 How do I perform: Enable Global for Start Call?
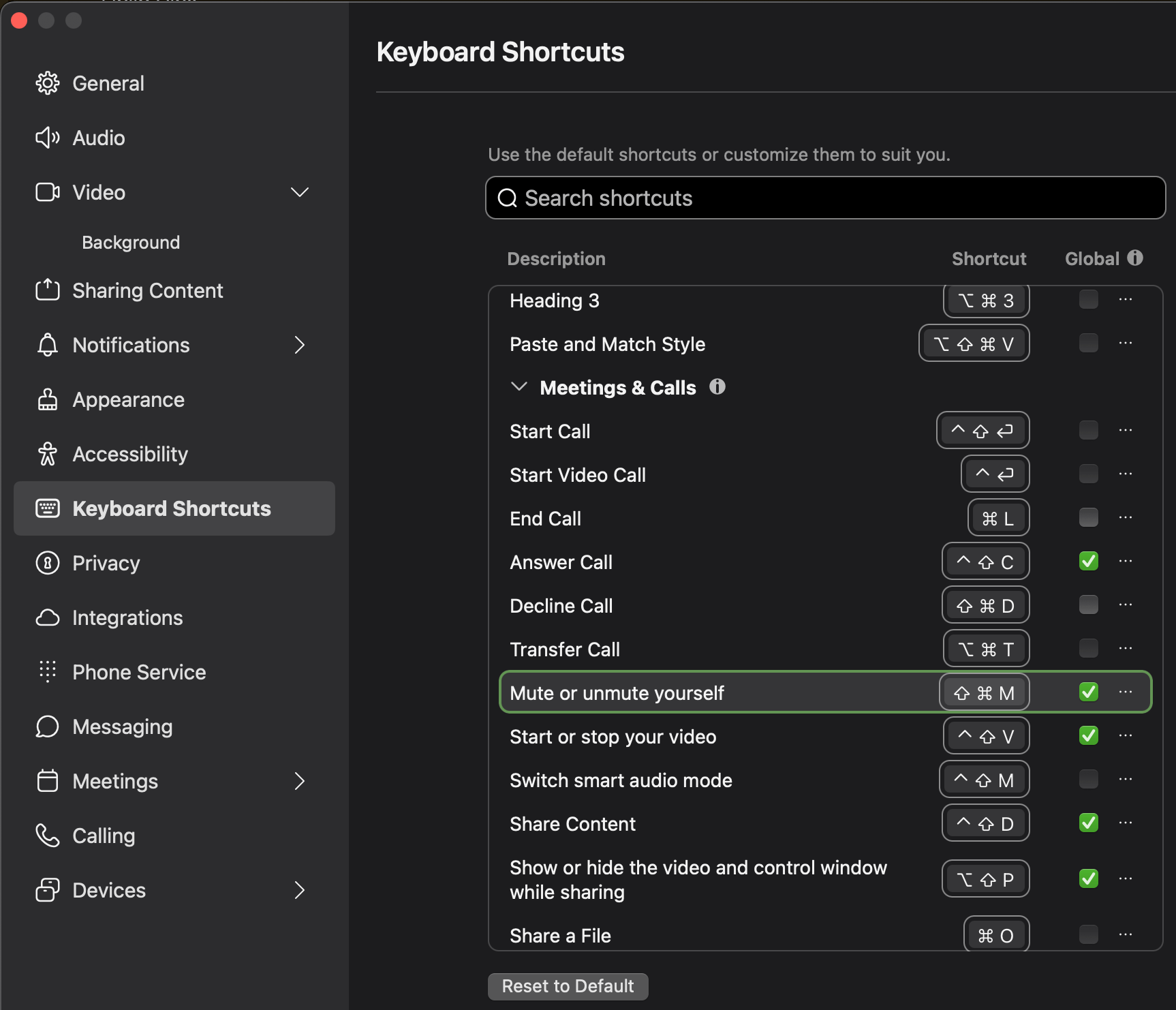[x=1089, y=430]
